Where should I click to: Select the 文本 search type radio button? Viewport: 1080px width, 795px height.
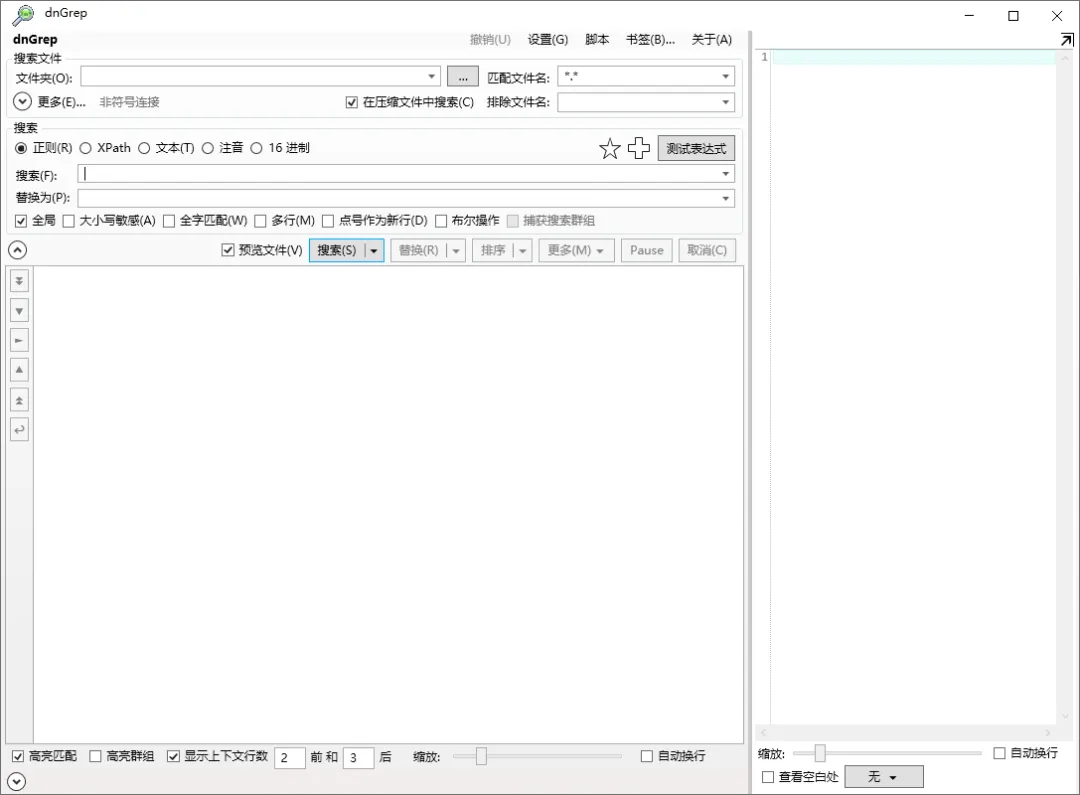(145, 147)
